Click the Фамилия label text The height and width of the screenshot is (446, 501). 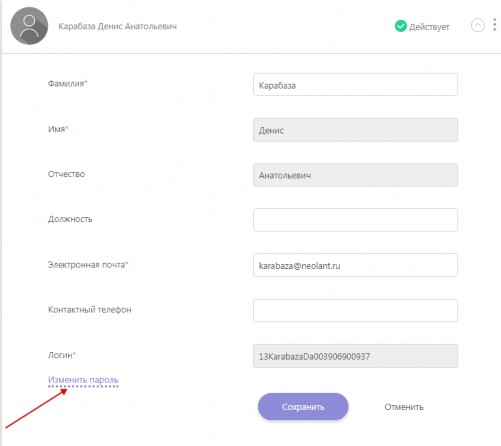pyautogui.click(x=67, y=83)
